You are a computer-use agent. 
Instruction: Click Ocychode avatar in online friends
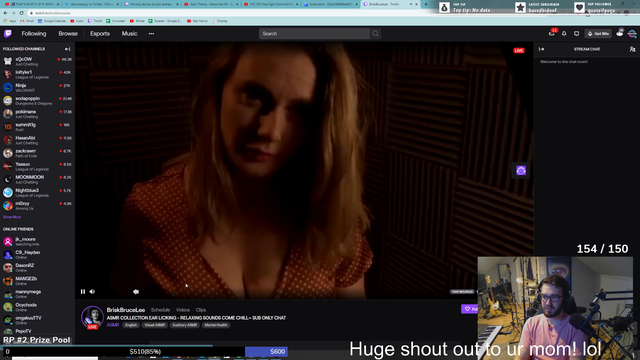(x=8, y=307)
